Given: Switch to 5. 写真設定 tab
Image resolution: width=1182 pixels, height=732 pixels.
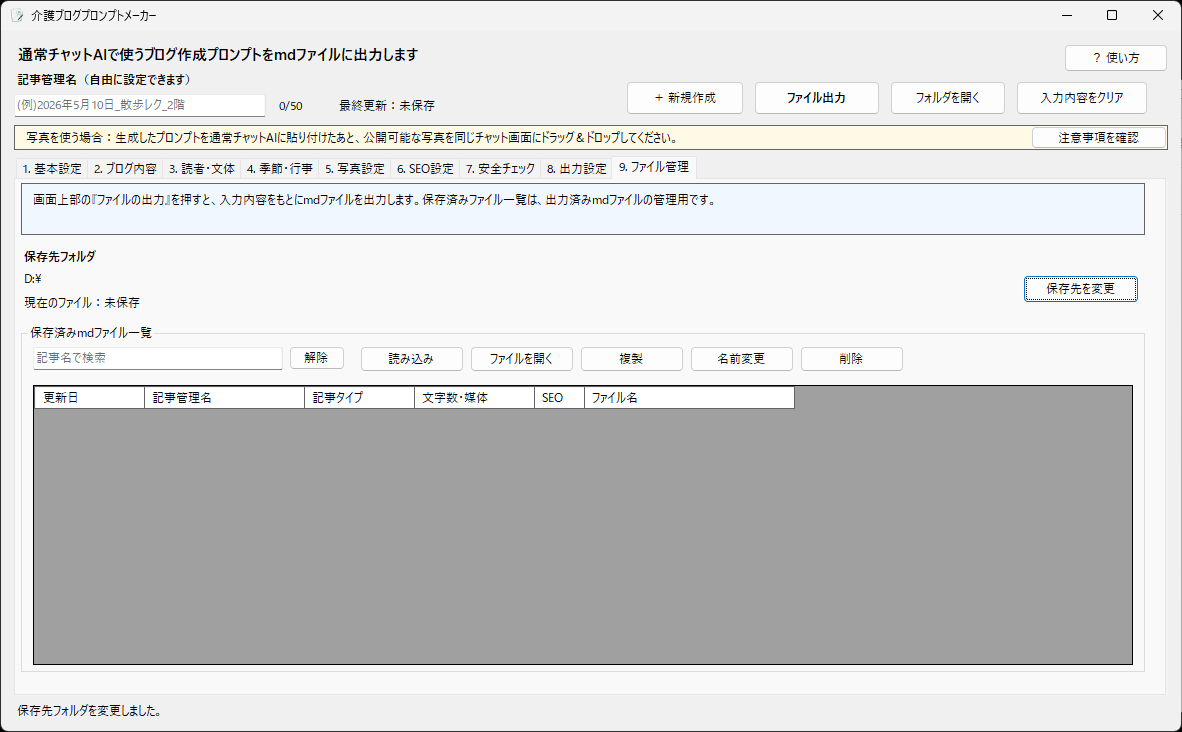Looking at the screenshot, I should pyautogui.click(x=354, y=169).
